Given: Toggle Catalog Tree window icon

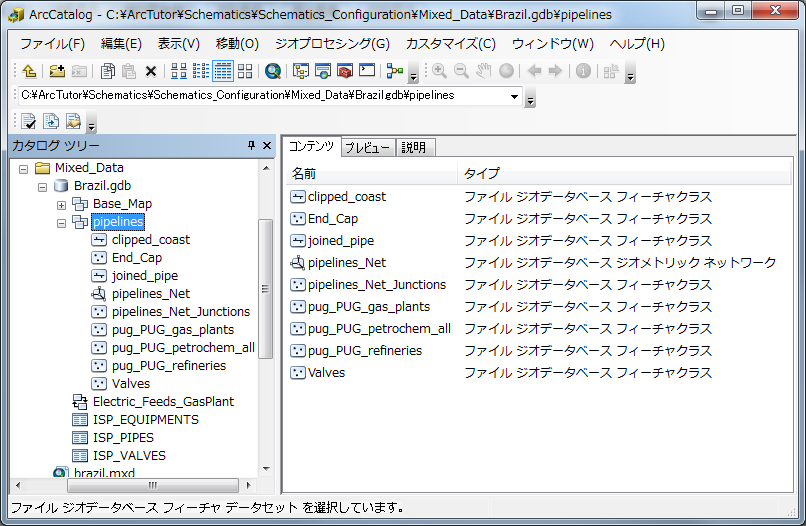Looking at the screenshot, I should point(300,71).
